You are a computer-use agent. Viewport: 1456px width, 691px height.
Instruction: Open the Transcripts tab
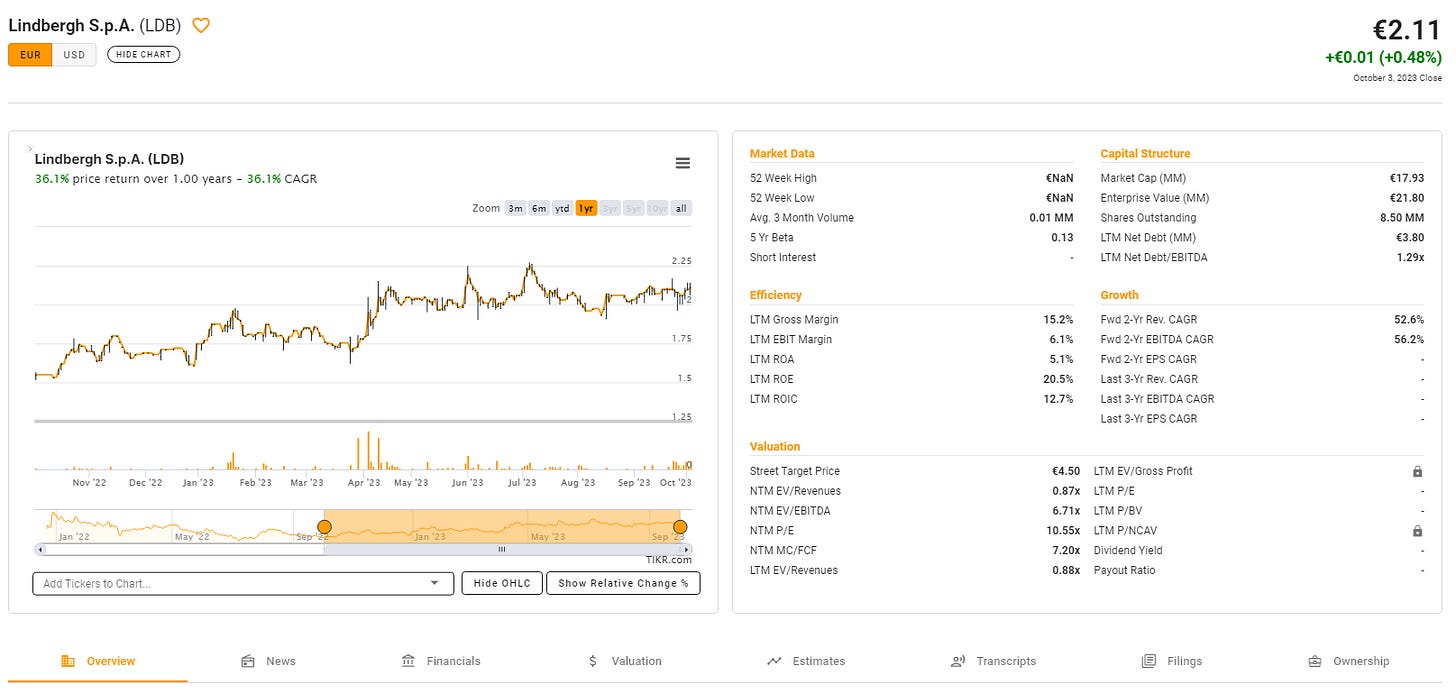point(993,661)
